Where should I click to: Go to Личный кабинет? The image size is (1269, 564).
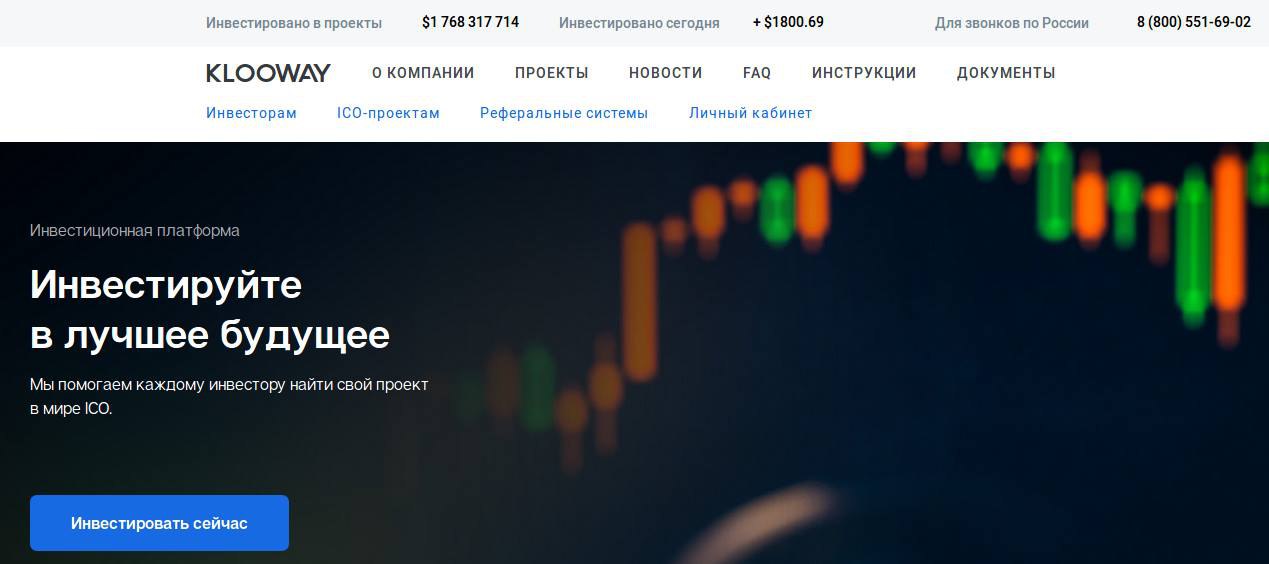click(750, 113)
